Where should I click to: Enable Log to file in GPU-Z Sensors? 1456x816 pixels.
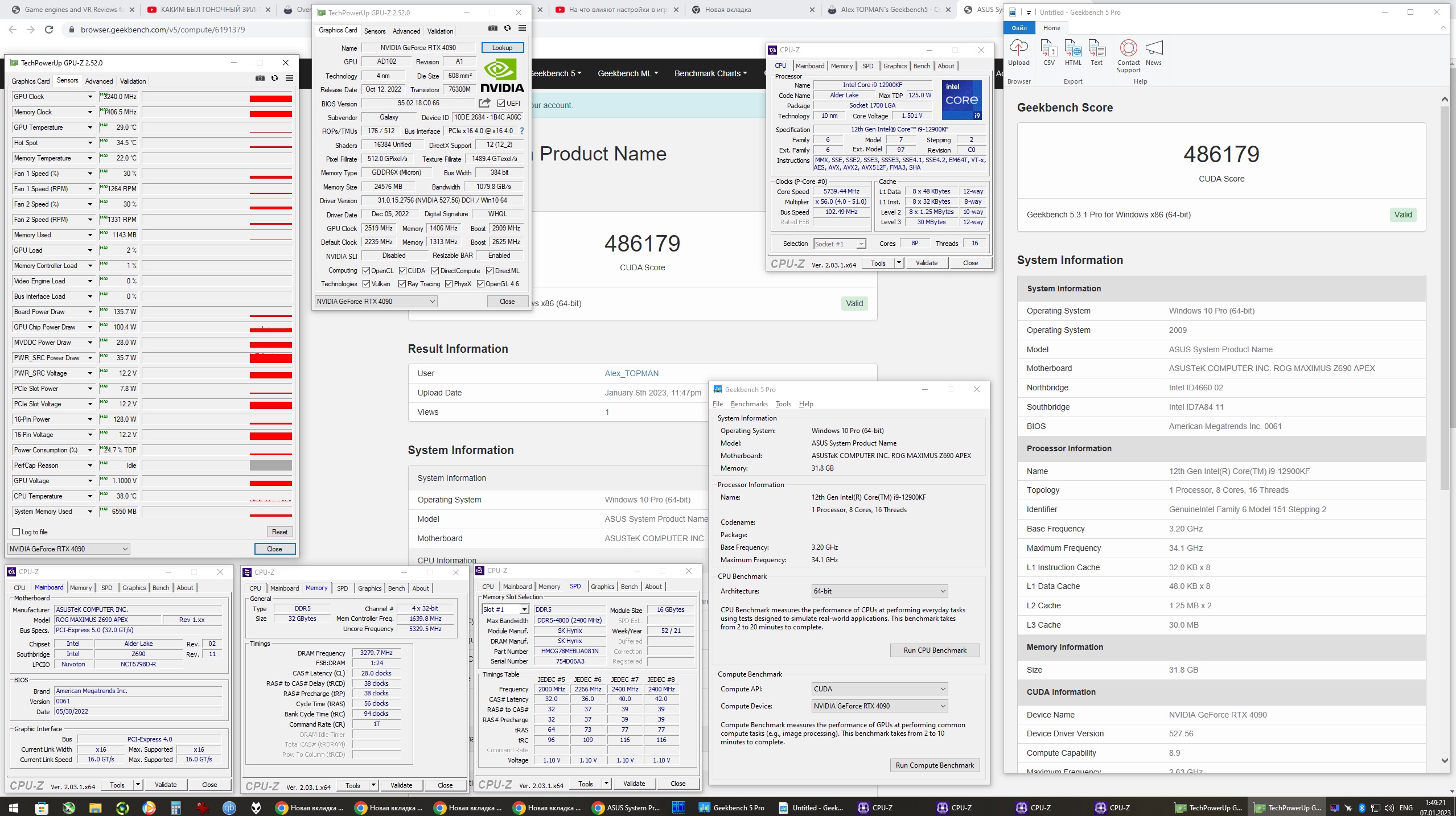click(17, 532)
